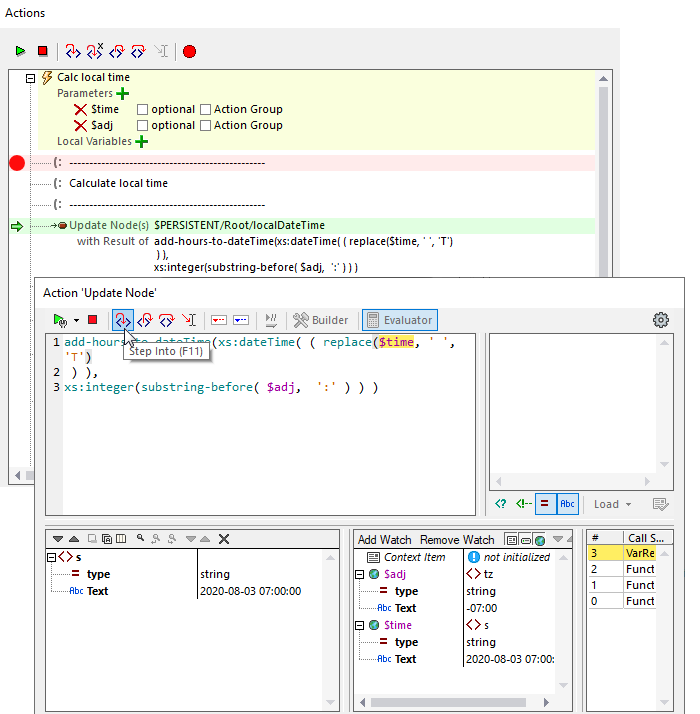The image size is (700, 714).
Task: Check Action Group for the $adj parameter
Action: click(x=205, y=126)
